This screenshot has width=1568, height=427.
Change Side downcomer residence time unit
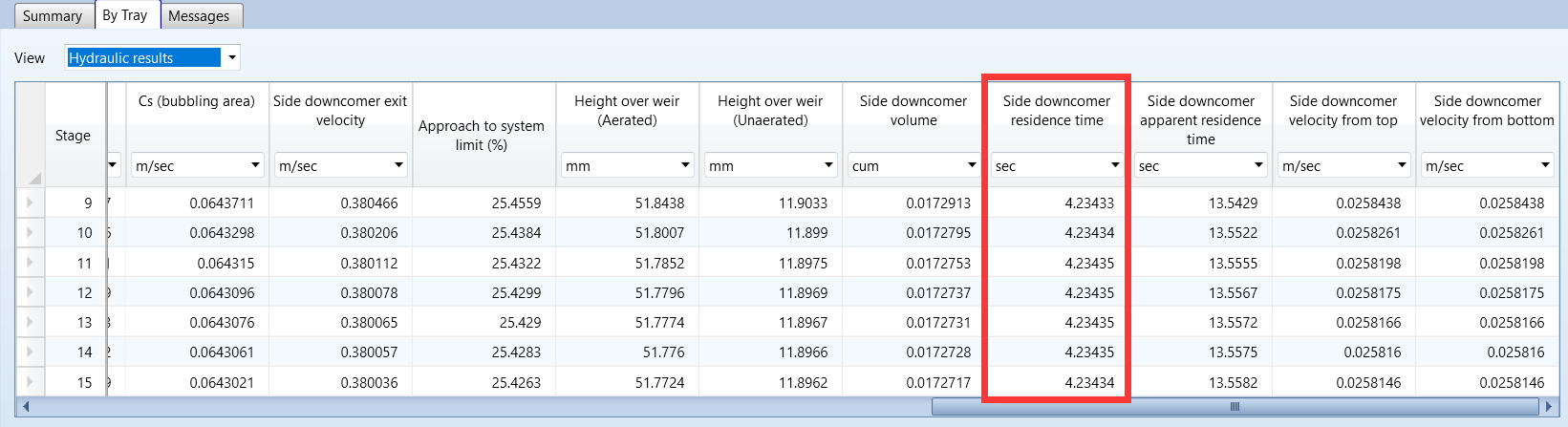(x=1114, y=165)
